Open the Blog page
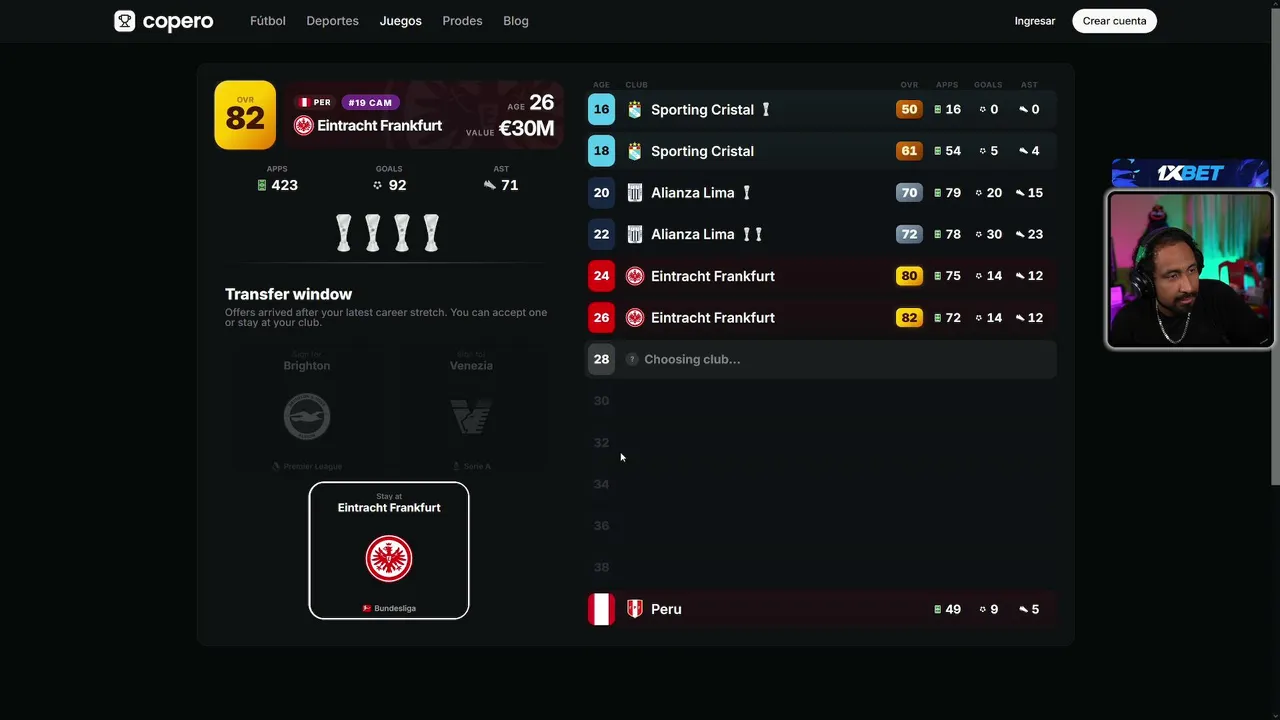 516,21
